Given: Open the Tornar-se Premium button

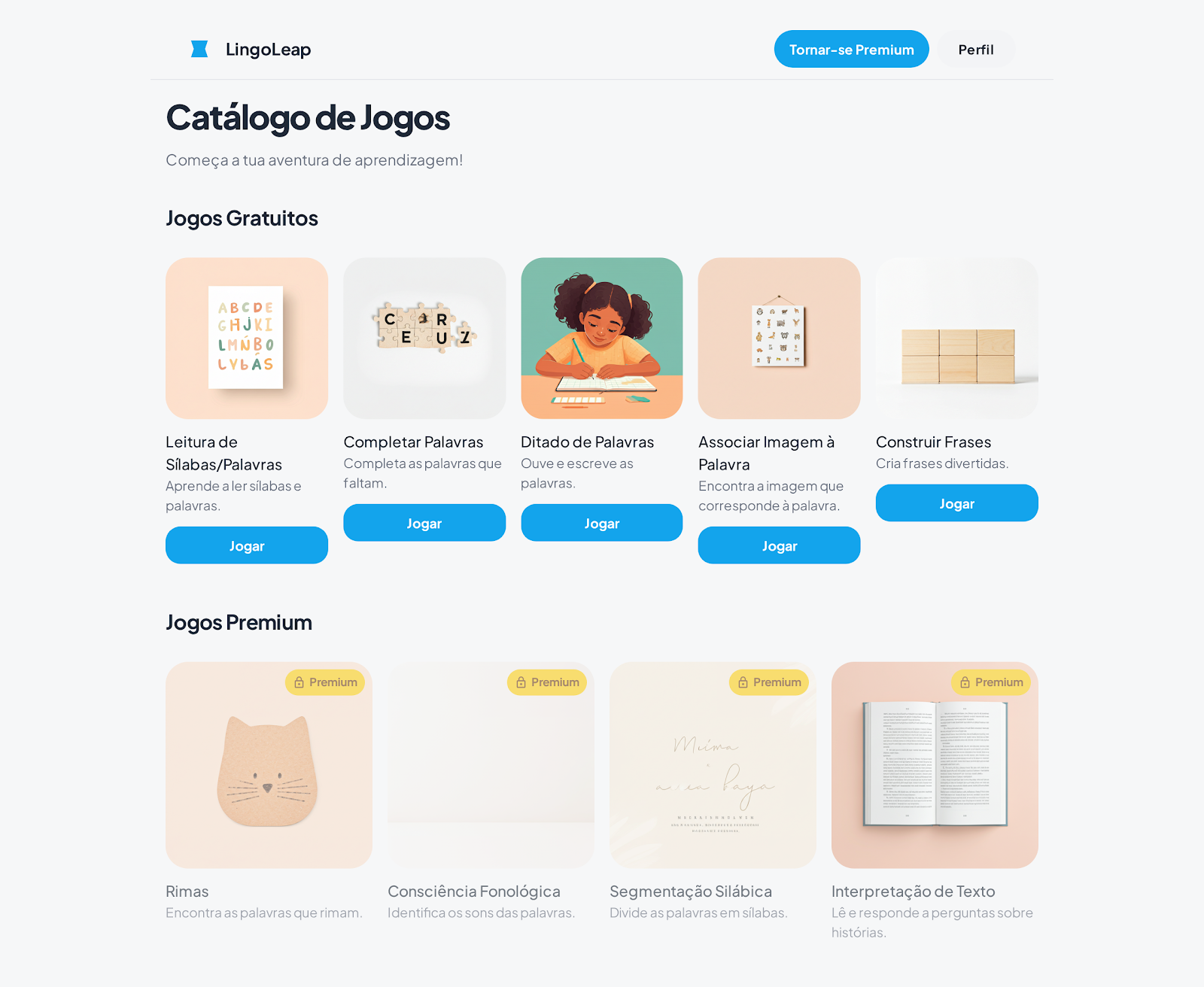Looking at the screenshot, I should (852, 49).
